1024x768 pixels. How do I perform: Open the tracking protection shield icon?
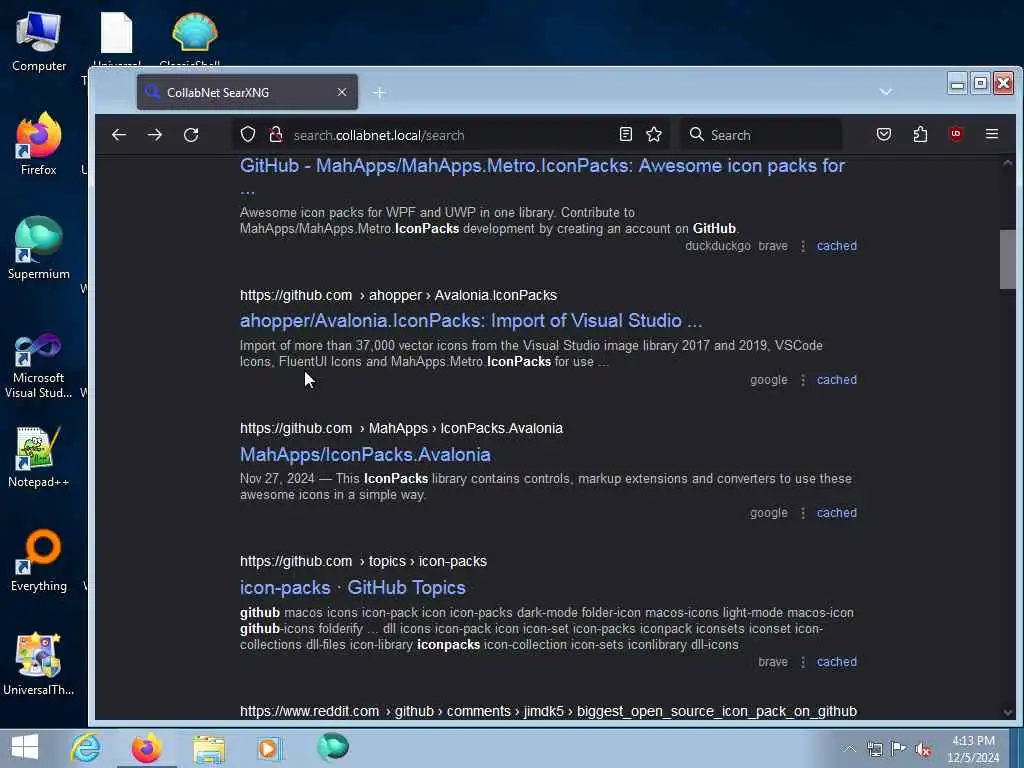pyautogui.click(x=248, y=135)
